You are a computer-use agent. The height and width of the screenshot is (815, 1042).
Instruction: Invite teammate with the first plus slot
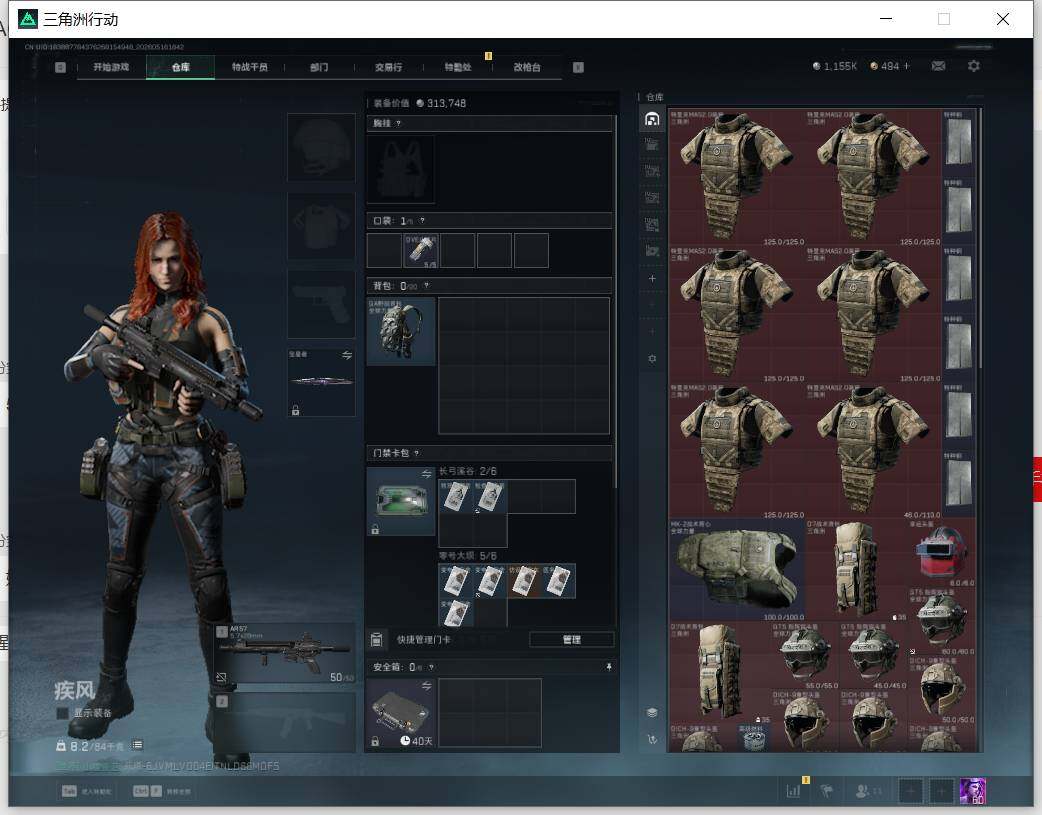910,791
